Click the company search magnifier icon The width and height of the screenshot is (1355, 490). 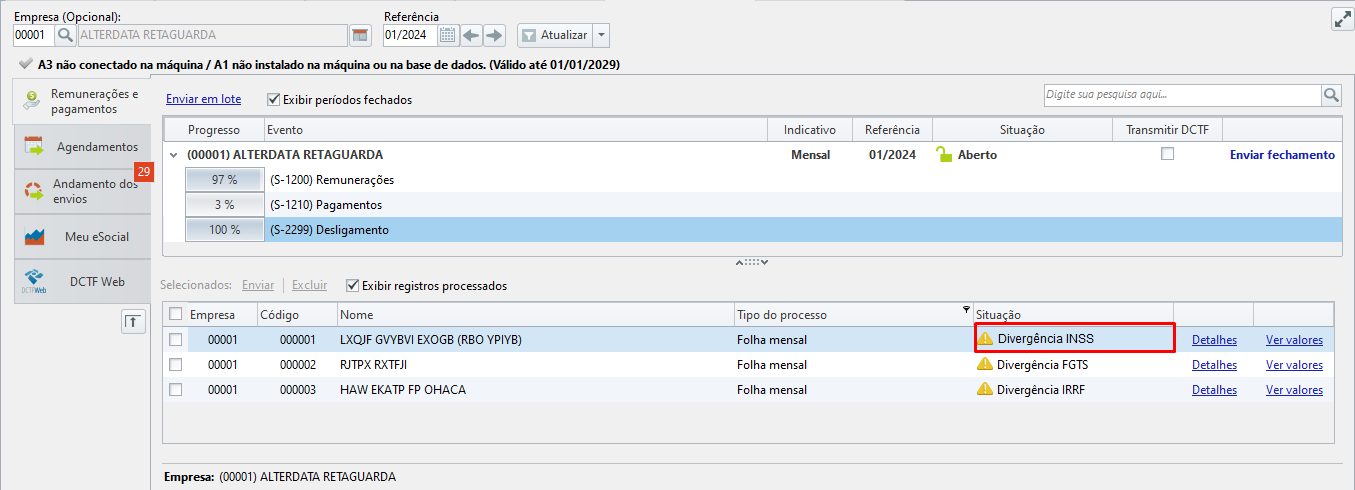[x=65, y=35]
